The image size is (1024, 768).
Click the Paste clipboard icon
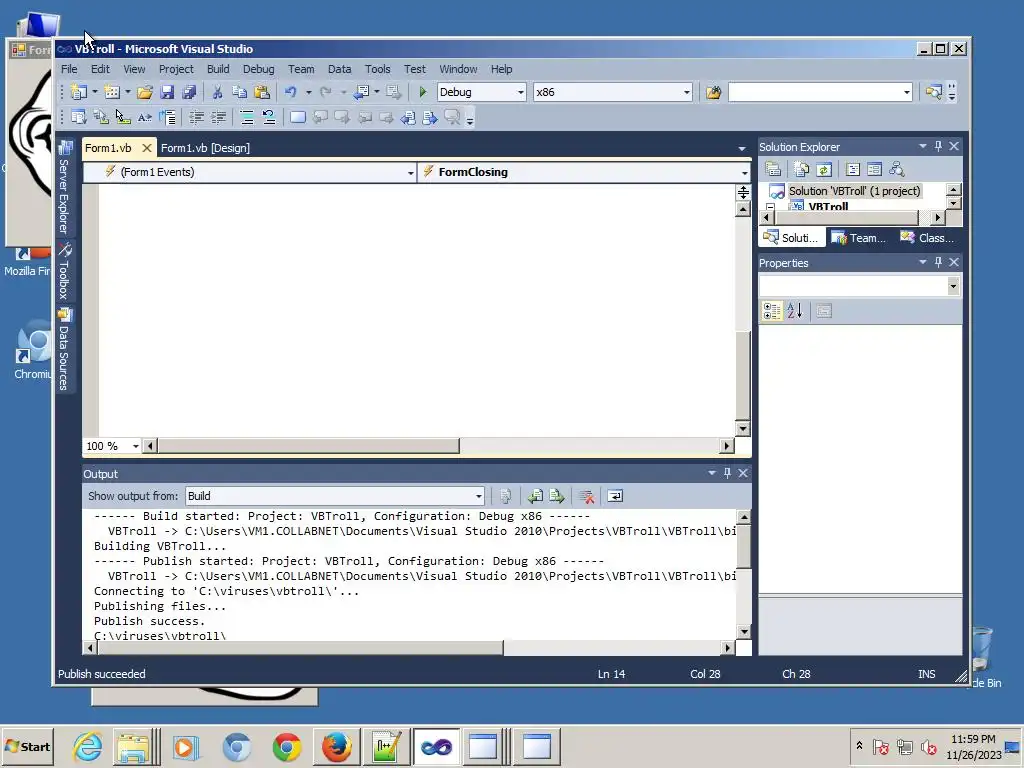point(262,92)
